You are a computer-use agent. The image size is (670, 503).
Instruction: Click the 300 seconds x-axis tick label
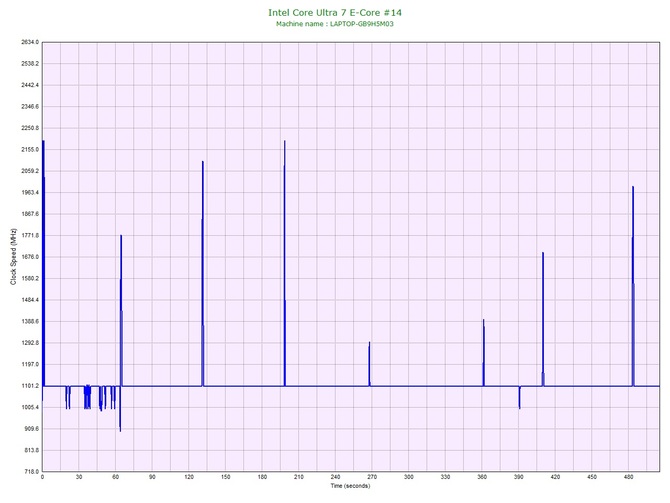click(409, 477)
